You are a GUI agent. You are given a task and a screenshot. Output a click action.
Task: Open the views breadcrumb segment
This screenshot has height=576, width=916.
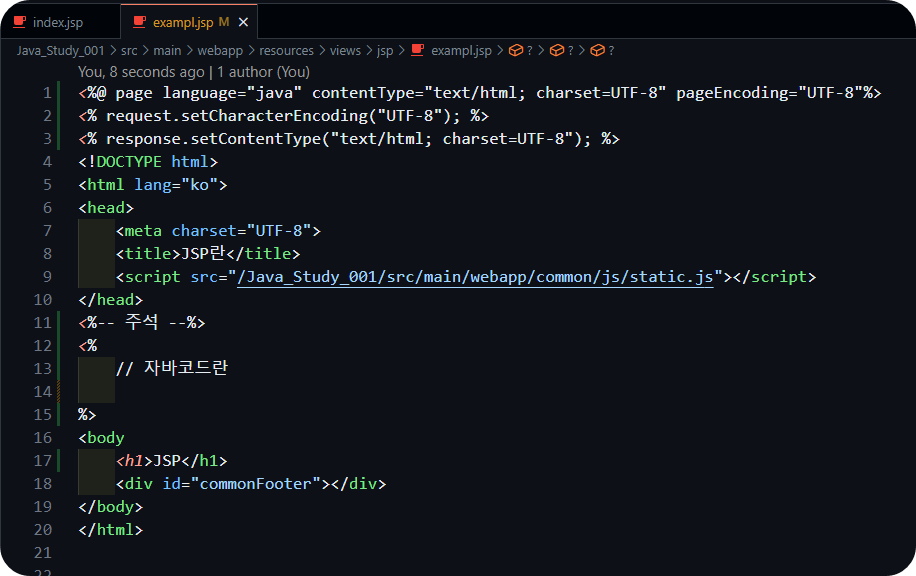pyautogui.click(x=345, y=51)
